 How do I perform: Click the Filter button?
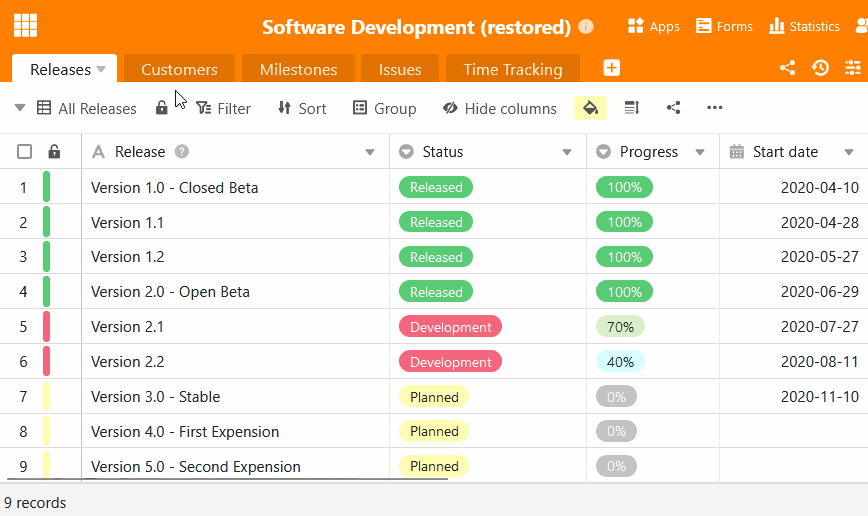[223, 108]
